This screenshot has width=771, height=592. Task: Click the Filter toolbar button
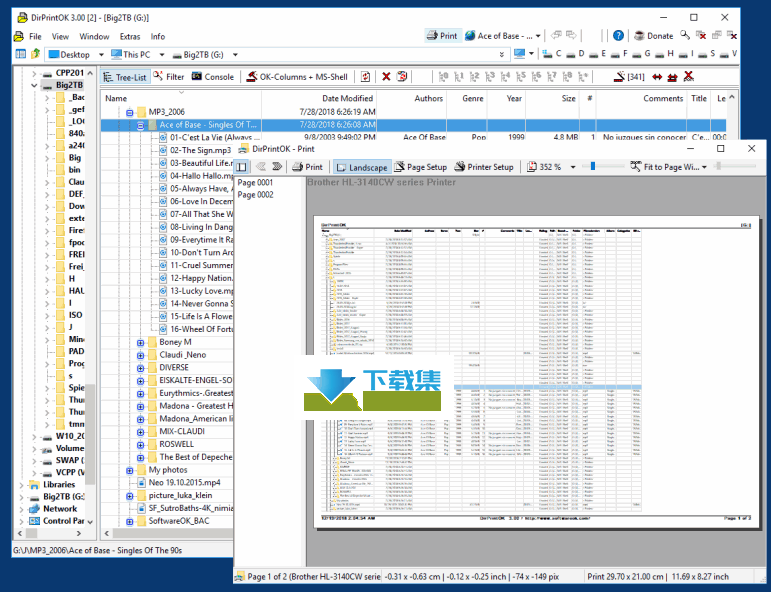tap(169, 77)
